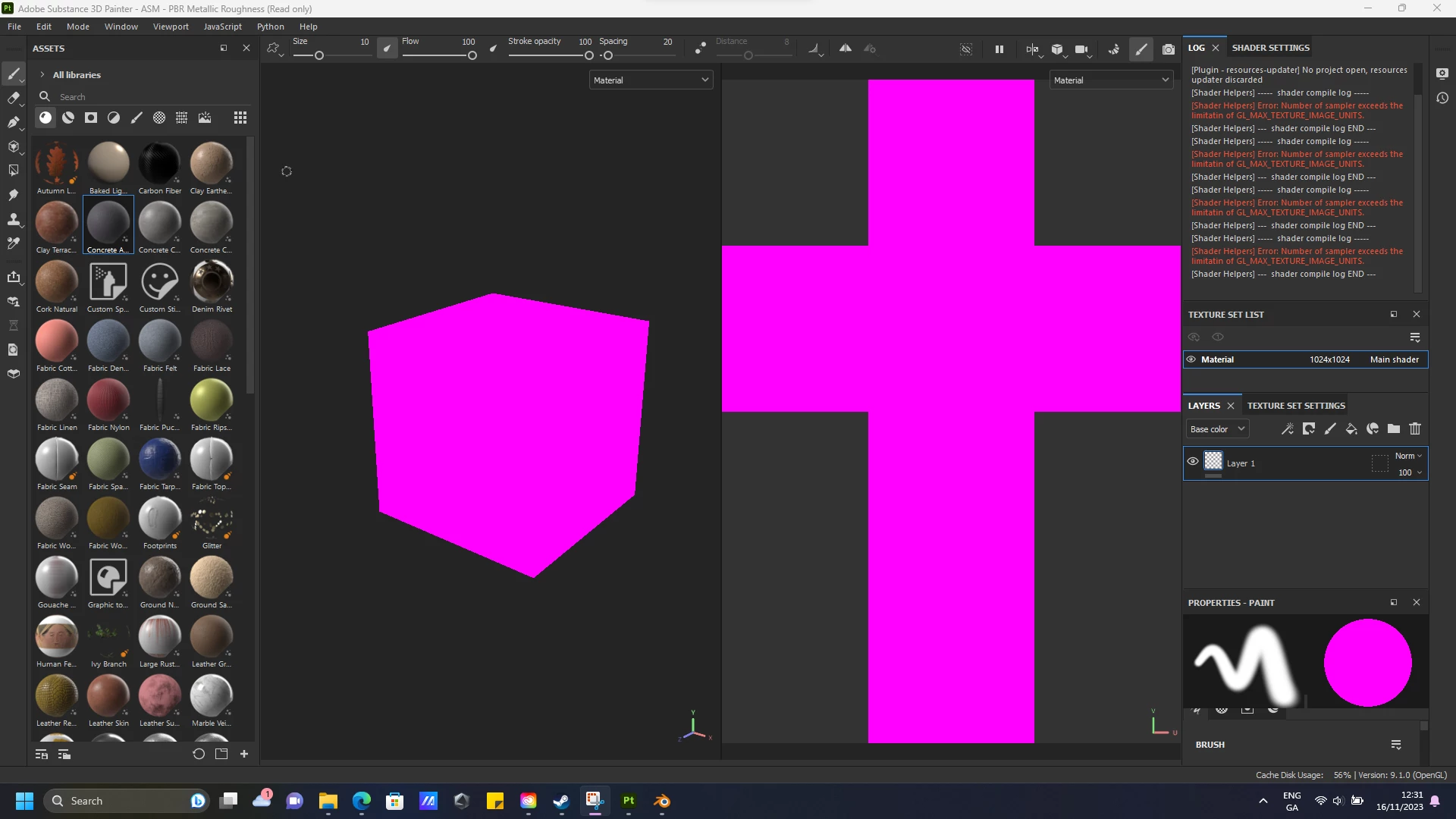Open the Viewport menu
The width and height of the screenshot is (1456, 819).
tap(171, 27)
